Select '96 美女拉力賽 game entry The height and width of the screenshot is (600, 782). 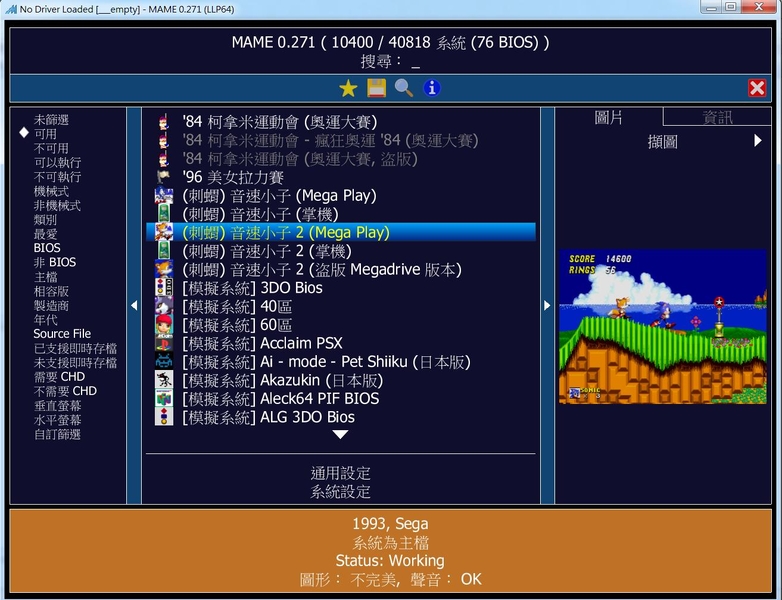tap(341, 177)
